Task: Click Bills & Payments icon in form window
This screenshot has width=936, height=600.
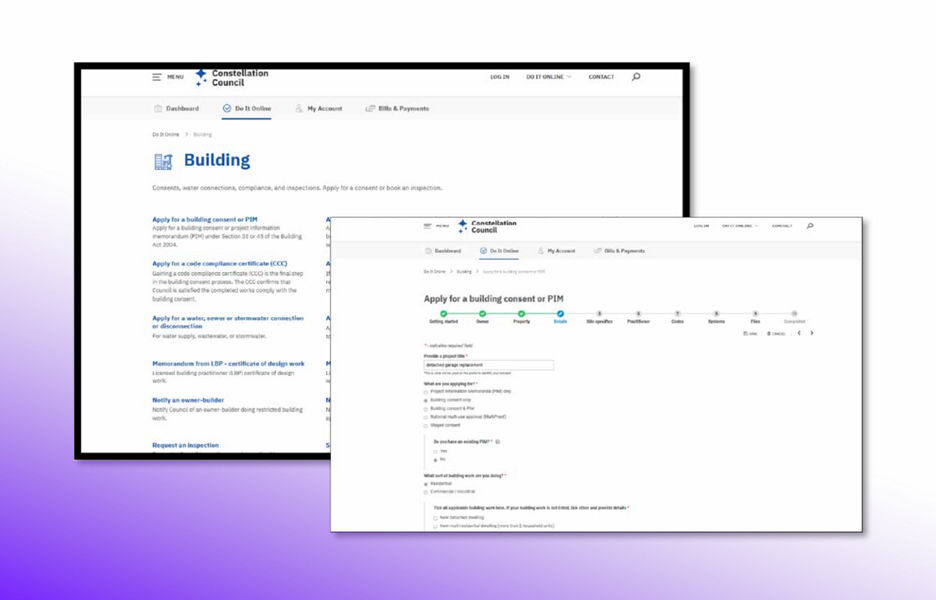Action: [x=598, y=251]
